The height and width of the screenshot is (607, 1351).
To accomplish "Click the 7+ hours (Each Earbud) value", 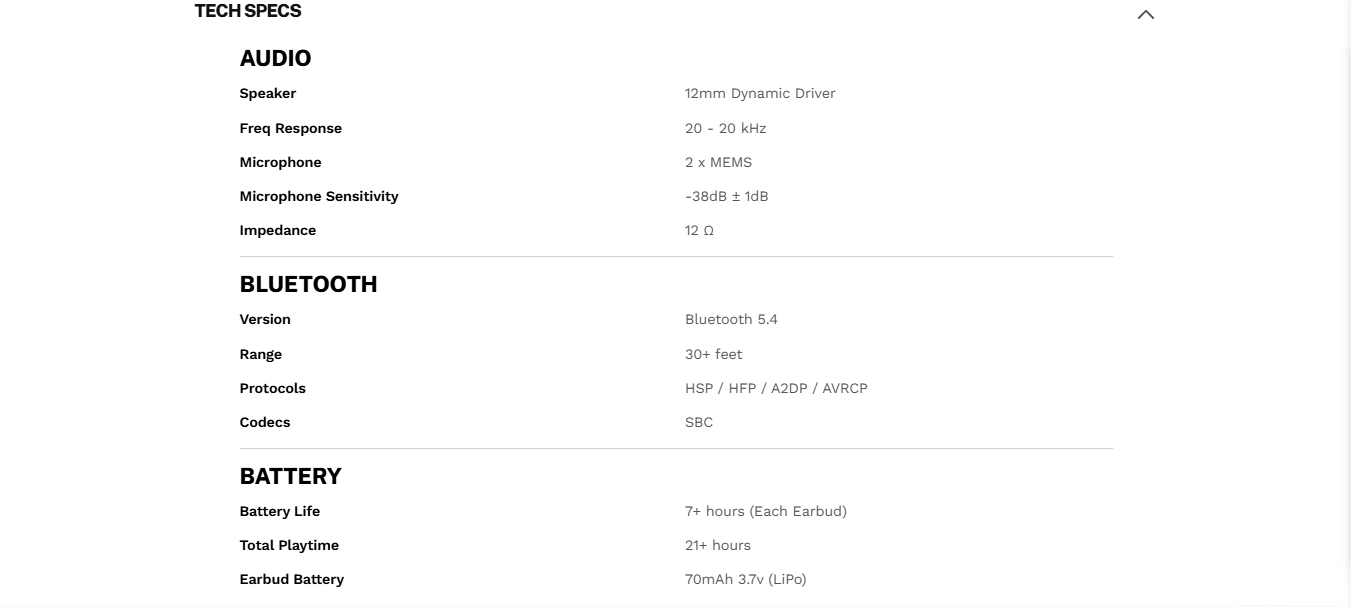I will pyautogui.click(x=765, y=511).
